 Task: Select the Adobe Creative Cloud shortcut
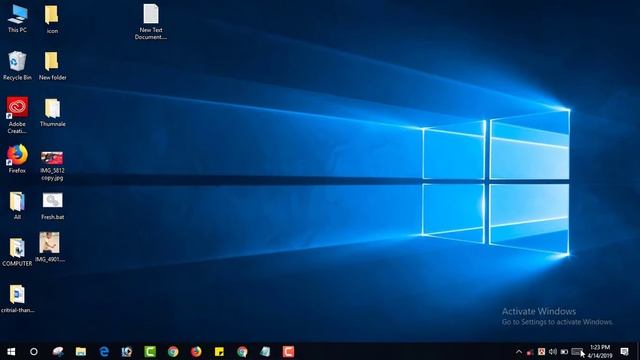17,115
